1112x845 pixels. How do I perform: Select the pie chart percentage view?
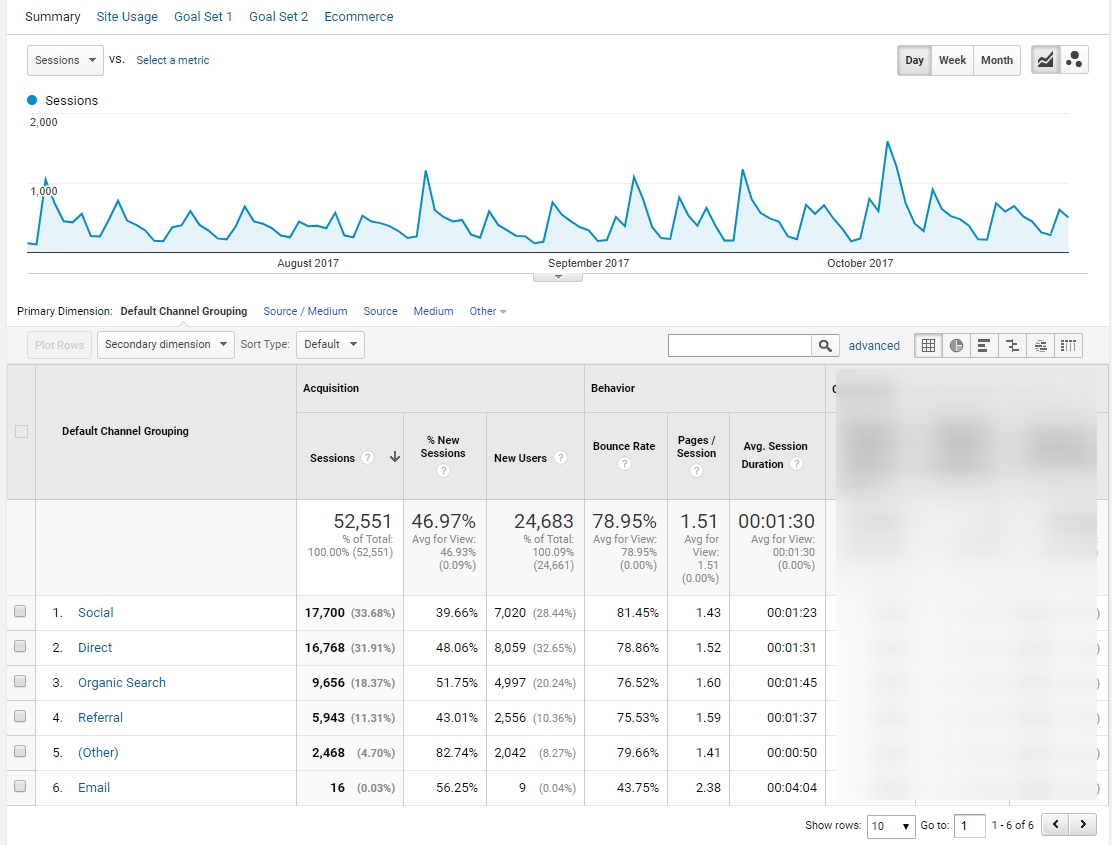(x=957, y=346)
